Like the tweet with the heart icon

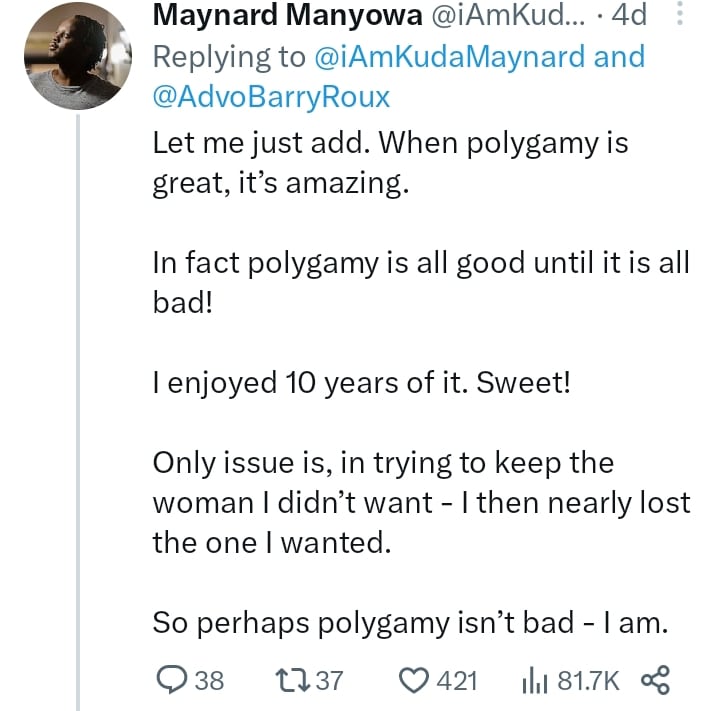pos(413,681)
